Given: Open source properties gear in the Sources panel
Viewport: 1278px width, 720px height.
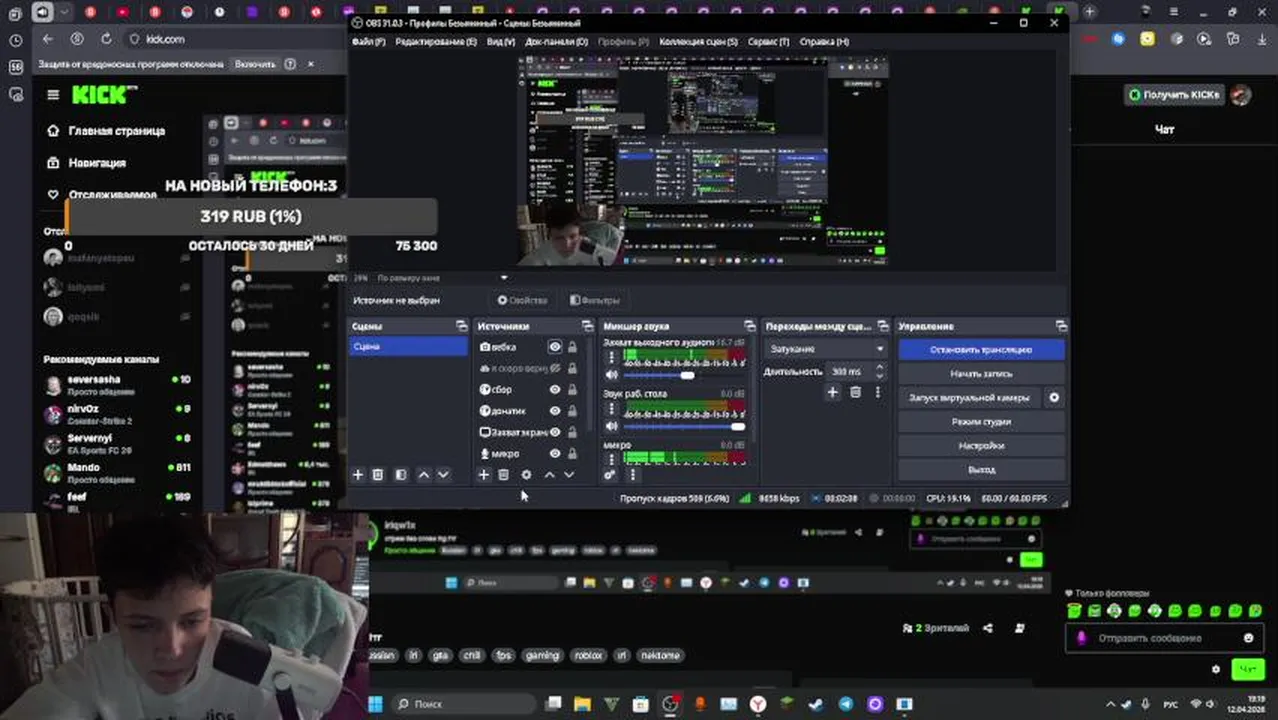Looking at the screenshot, I should [526, 475].
